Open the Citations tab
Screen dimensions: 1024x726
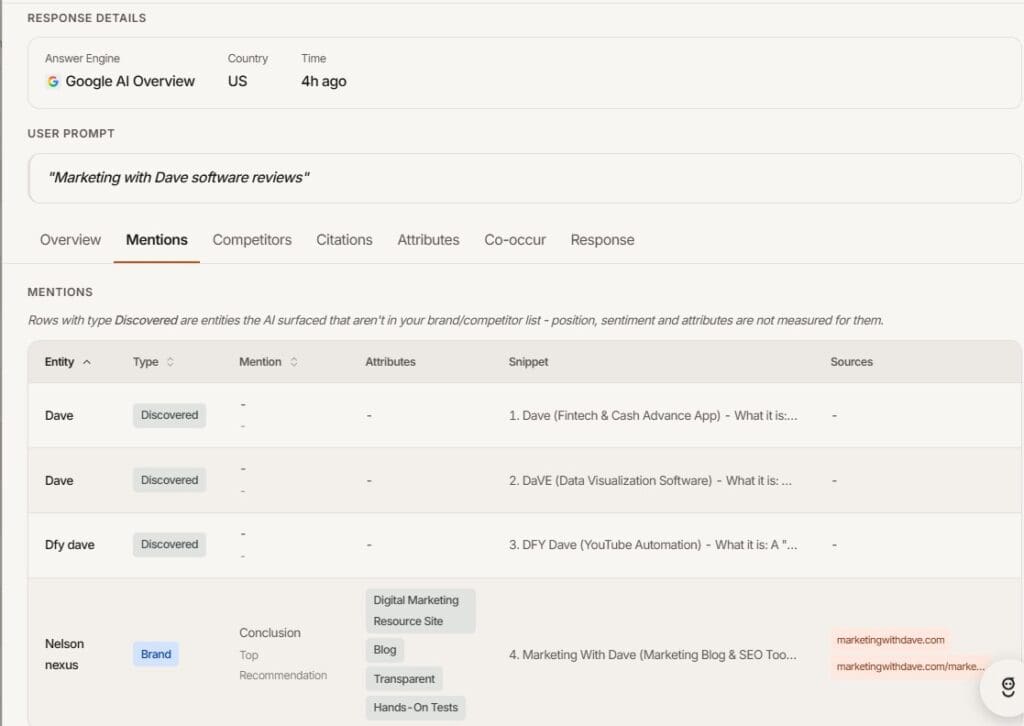pos(344,240)
